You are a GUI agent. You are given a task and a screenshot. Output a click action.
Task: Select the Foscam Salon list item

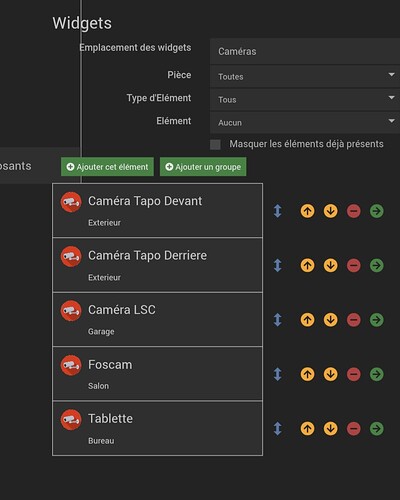tap(157, 374)
